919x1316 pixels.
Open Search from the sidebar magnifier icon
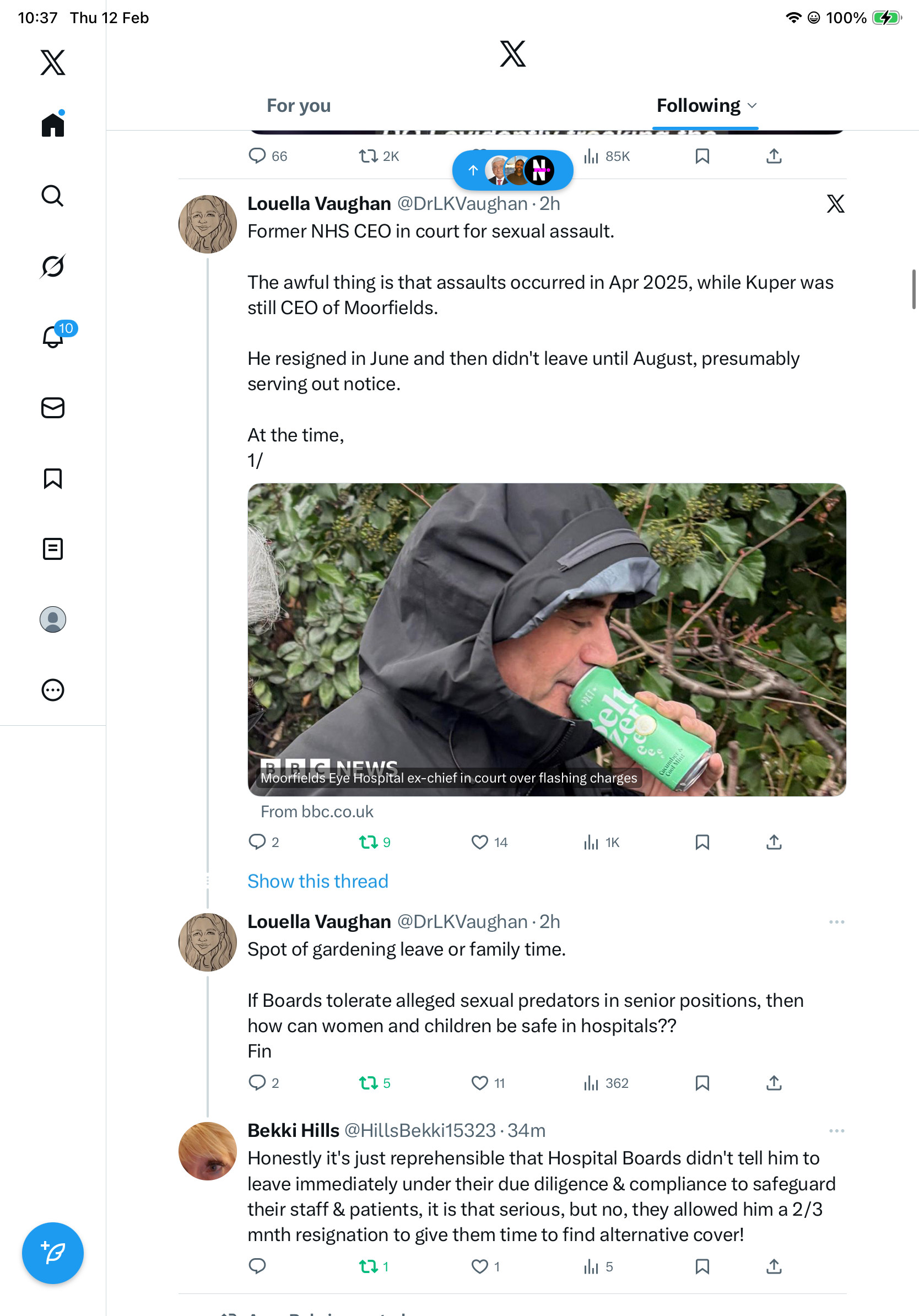[53, 196]
